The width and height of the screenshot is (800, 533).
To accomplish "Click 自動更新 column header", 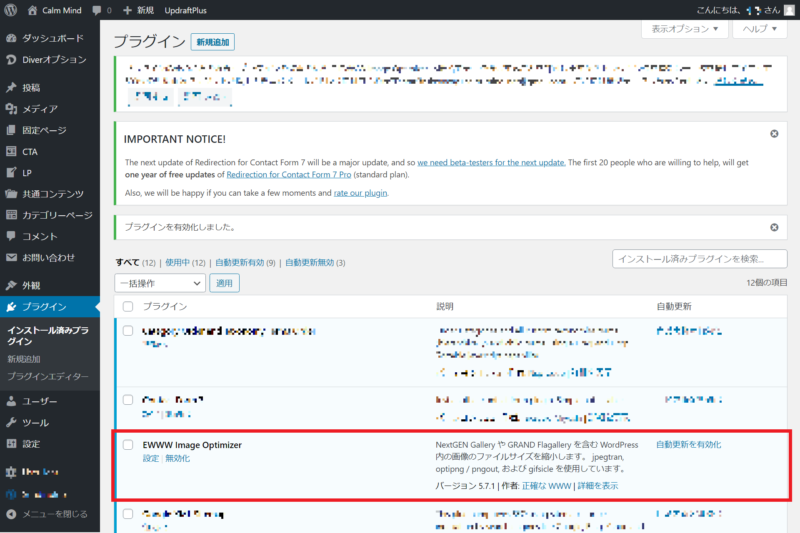I will [x=674, y=307].
